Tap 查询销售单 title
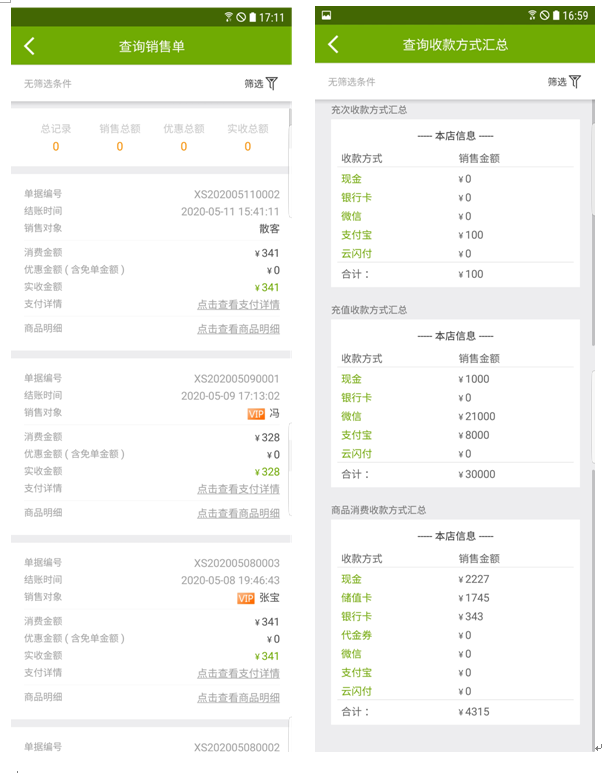The image size is (611, 773). tap(151, 46)
